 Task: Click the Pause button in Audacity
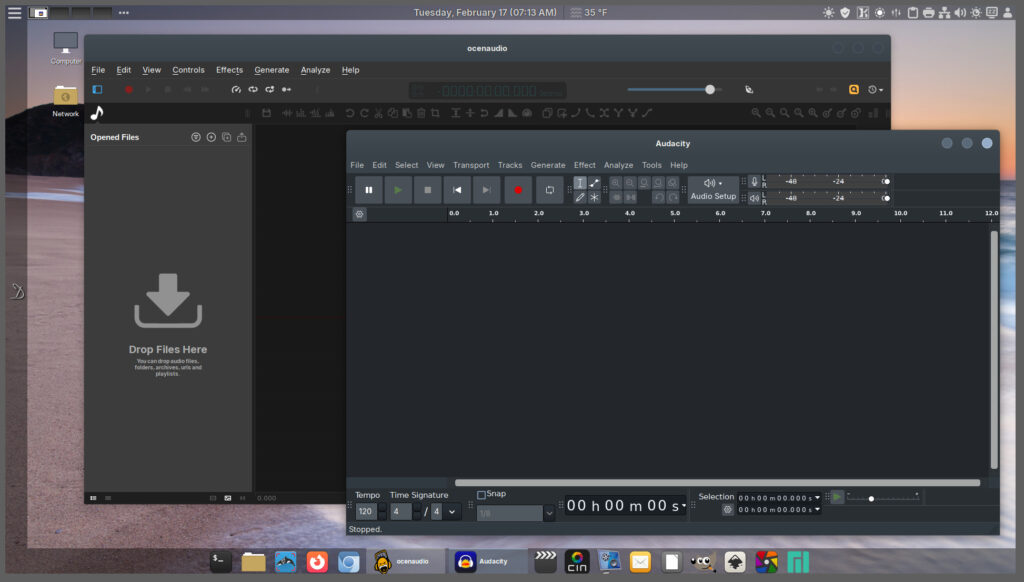coord(368,190)
